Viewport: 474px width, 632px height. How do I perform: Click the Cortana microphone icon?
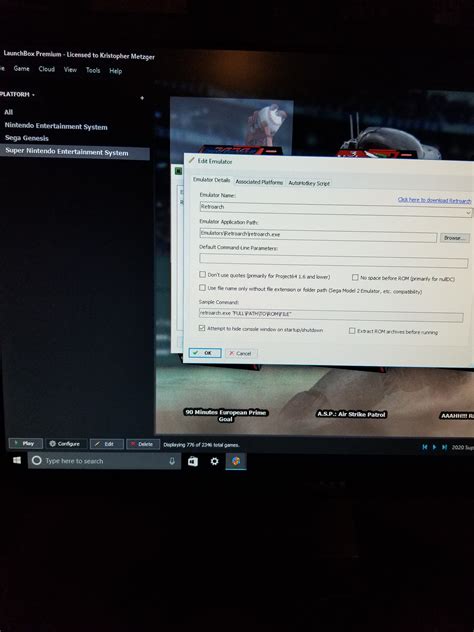point(172,461)
